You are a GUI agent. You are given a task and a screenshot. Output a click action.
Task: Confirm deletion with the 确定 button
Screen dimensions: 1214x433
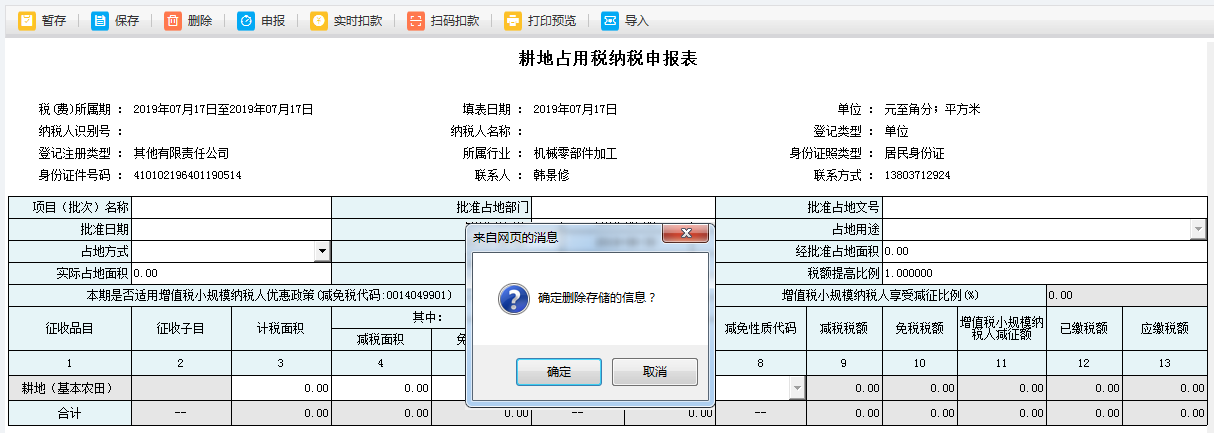(558, 372)
